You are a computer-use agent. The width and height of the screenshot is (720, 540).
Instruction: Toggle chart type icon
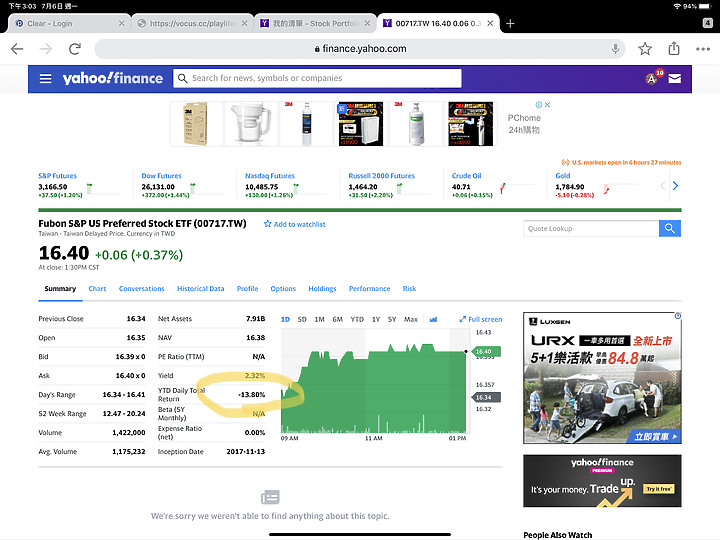(x=433, y=319)
